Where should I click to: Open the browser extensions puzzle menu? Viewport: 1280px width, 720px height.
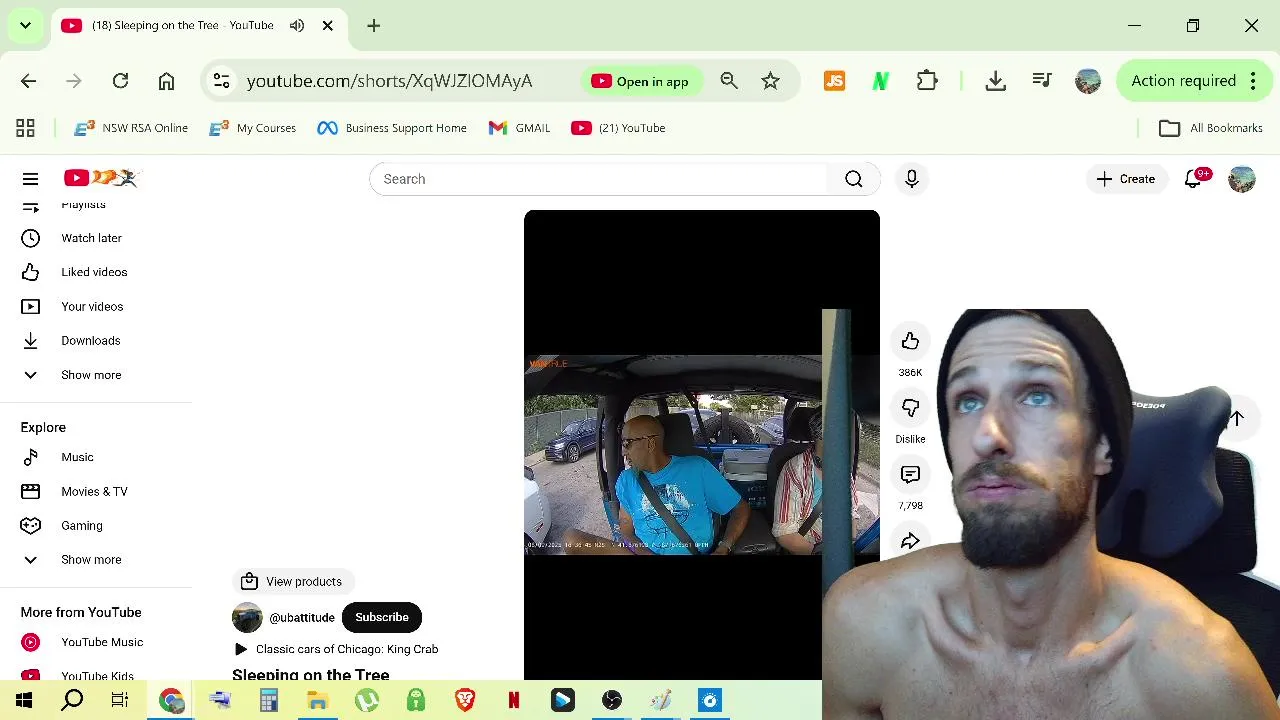[x=927, y=81]
